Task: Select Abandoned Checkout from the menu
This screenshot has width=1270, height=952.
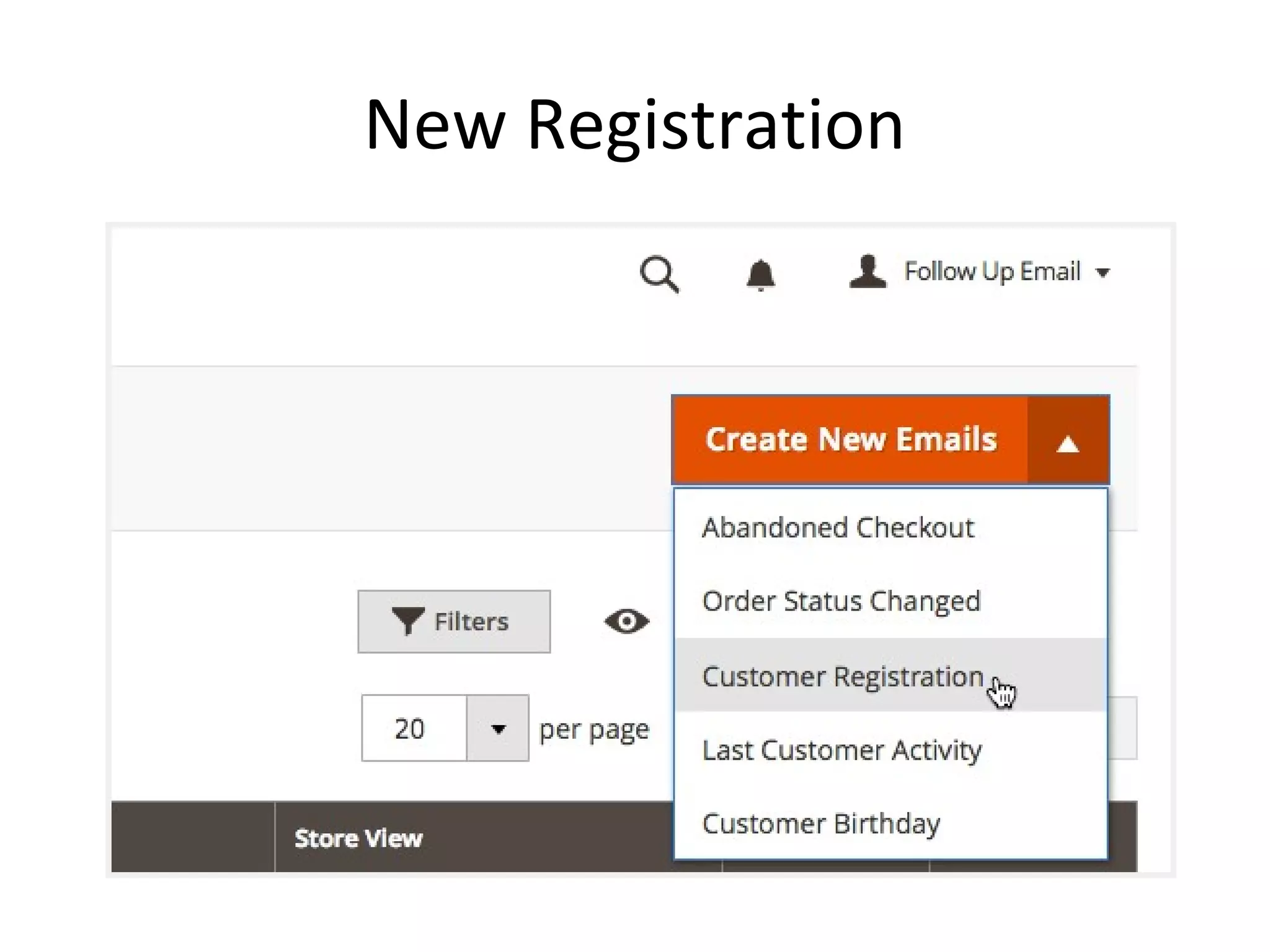Action: pyautogui.click(x=890, y=528)
